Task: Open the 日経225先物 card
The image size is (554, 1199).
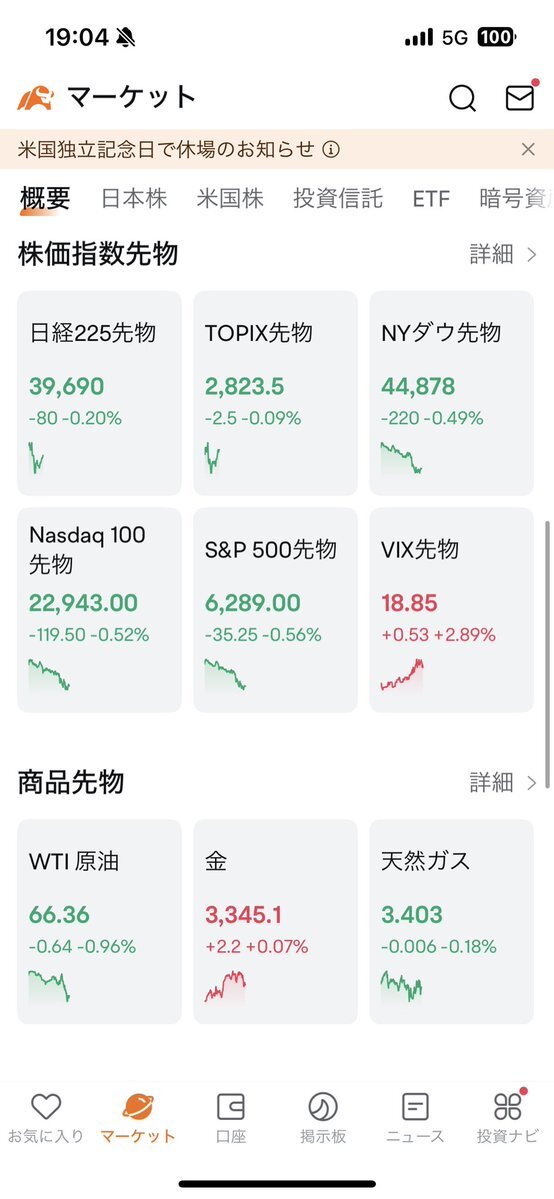Action: tap(99, 393)
